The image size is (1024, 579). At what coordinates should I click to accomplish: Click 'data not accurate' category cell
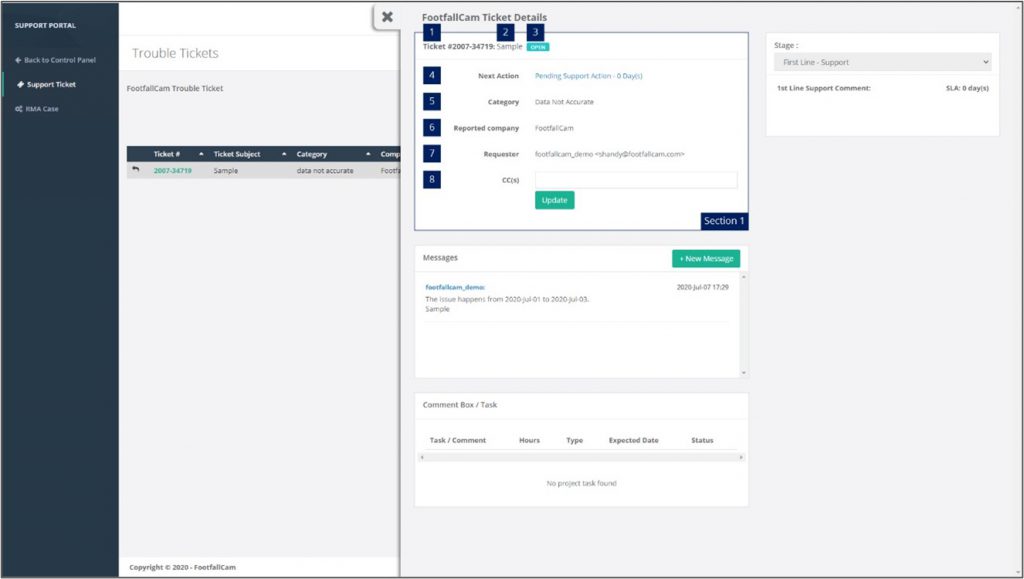(x=325, y=170)
